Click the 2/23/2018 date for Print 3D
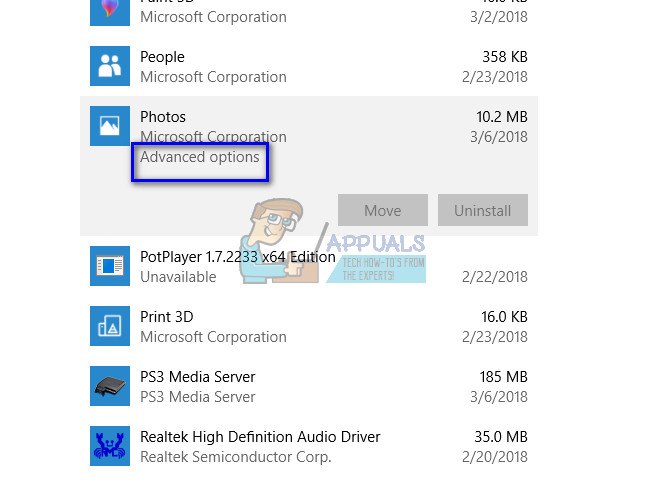The image size is (664, 481). pyautogui.click(x=495, y=337)
